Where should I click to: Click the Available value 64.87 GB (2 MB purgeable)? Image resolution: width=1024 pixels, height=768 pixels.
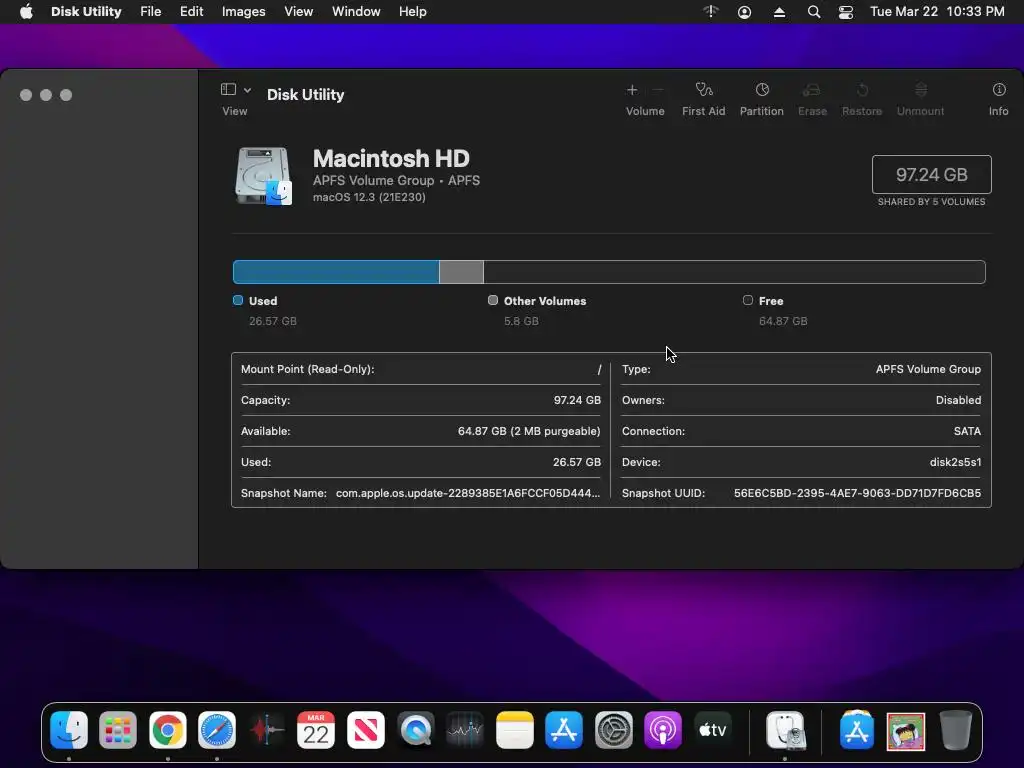click(x=529, y=431)
